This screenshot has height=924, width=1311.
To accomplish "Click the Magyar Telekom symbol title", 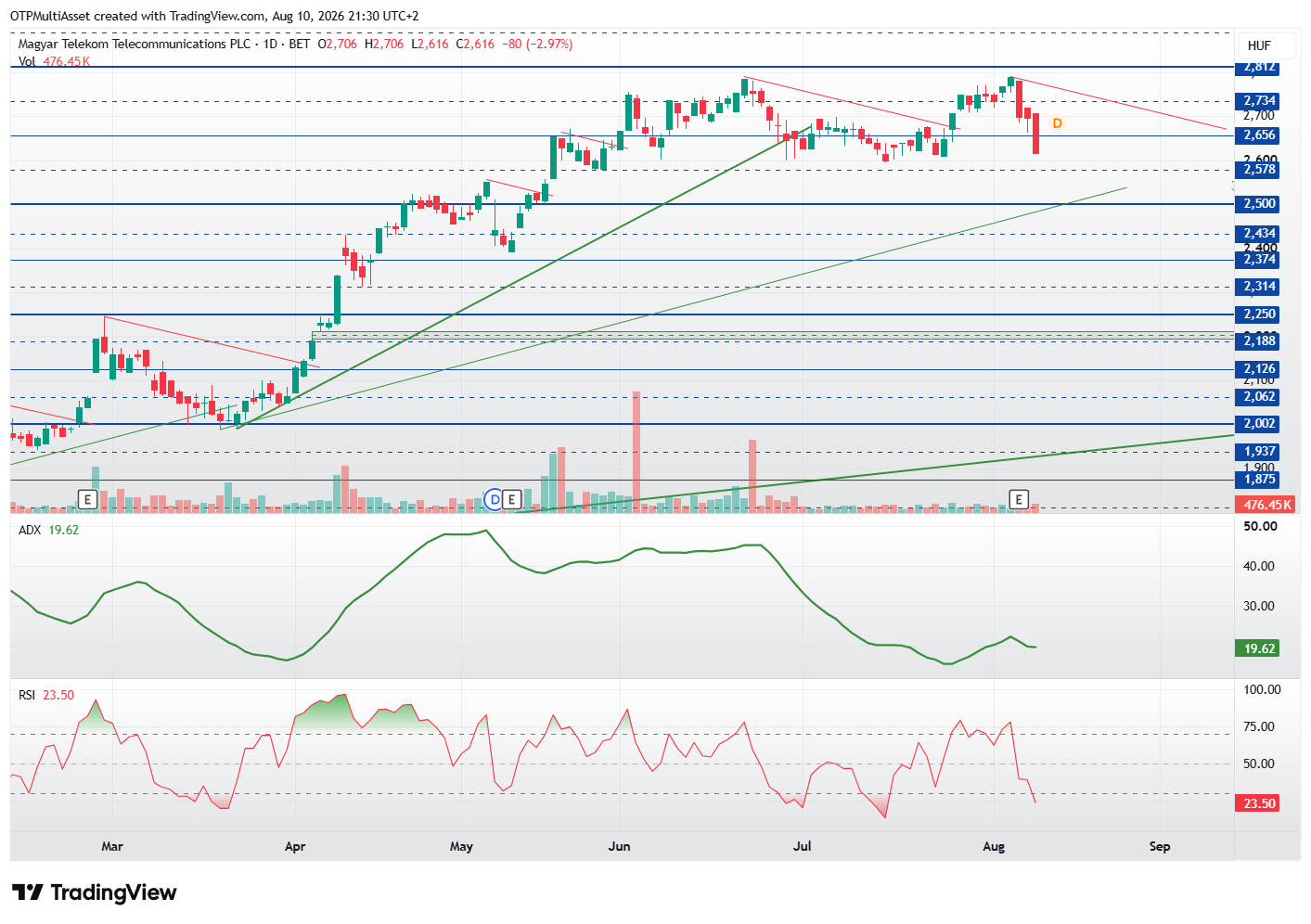I will [135, 44].
